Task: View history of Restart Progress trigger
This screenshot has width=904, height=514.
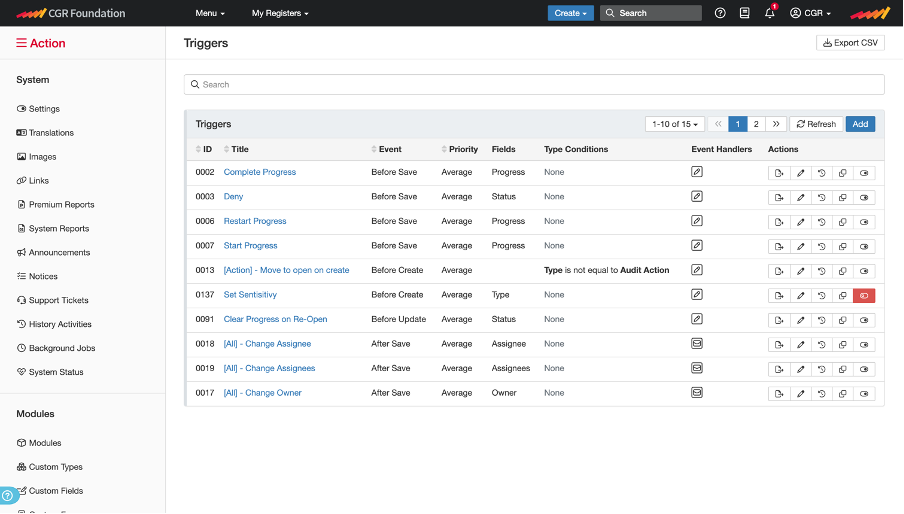Action: pyautogui.click(x=822, y=222)
